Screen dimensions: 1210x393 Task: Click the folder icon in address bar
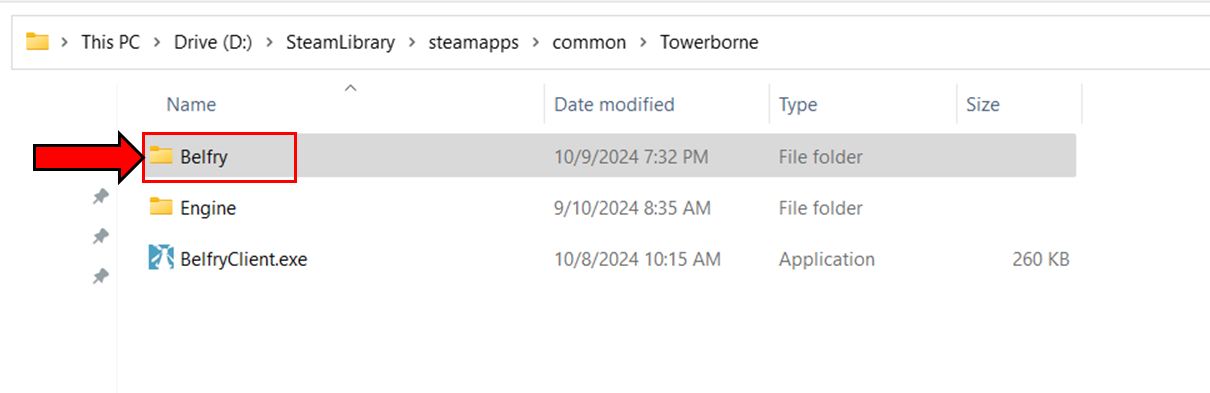pos(37,42)
